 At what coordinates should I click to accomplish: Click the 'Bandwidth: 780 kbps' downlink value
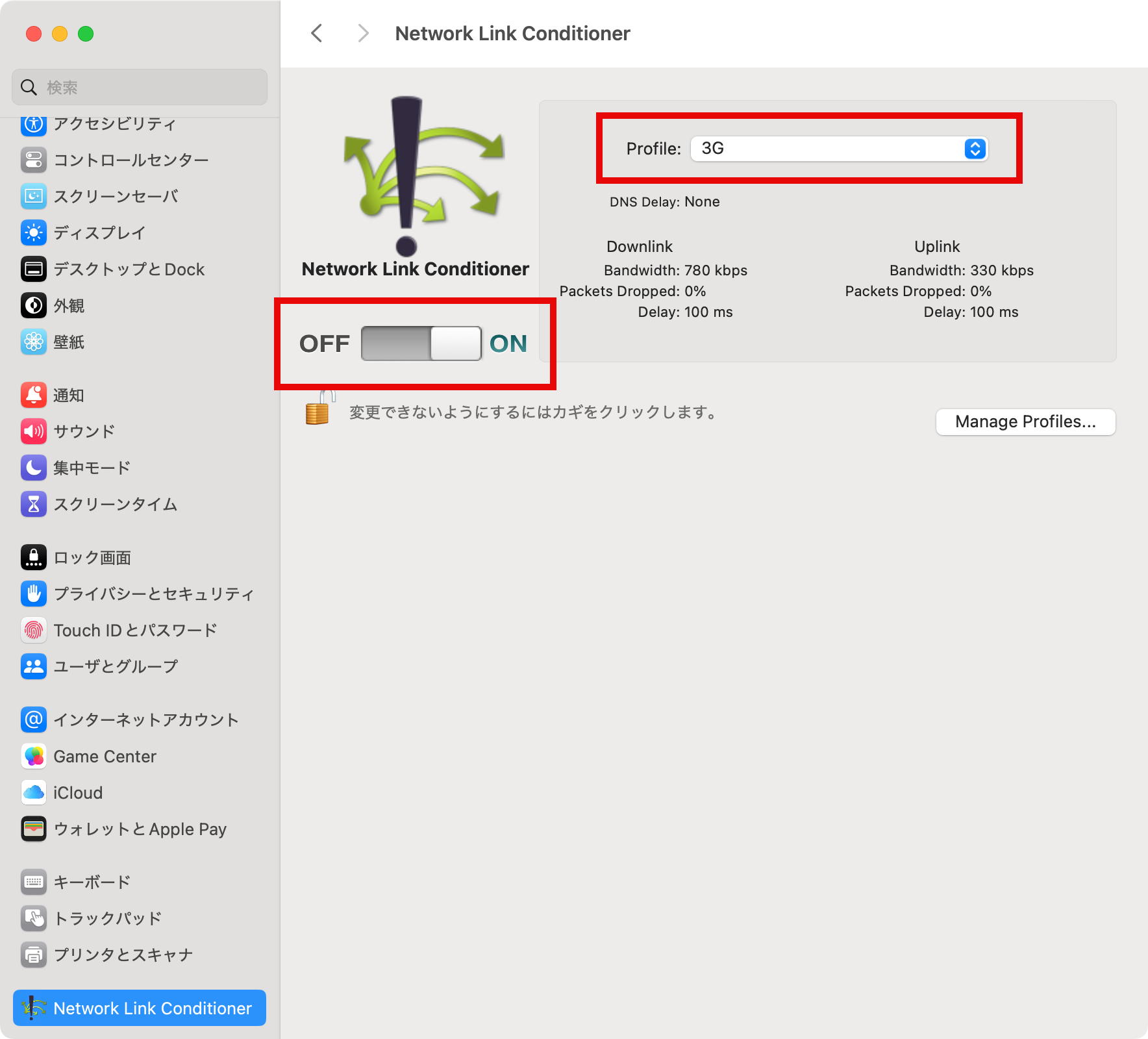[675, 270]
